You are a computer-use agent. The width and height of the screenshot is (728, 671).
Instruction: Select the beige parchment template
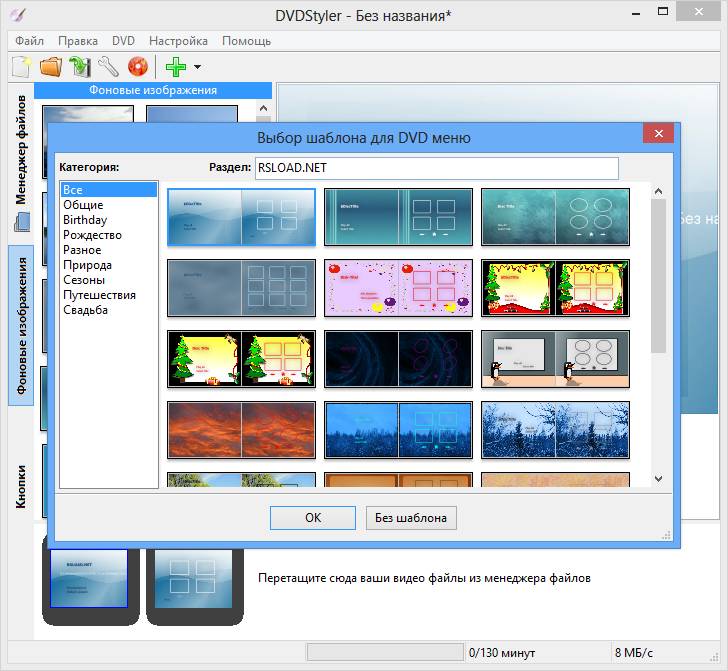[x=555, y=480]
